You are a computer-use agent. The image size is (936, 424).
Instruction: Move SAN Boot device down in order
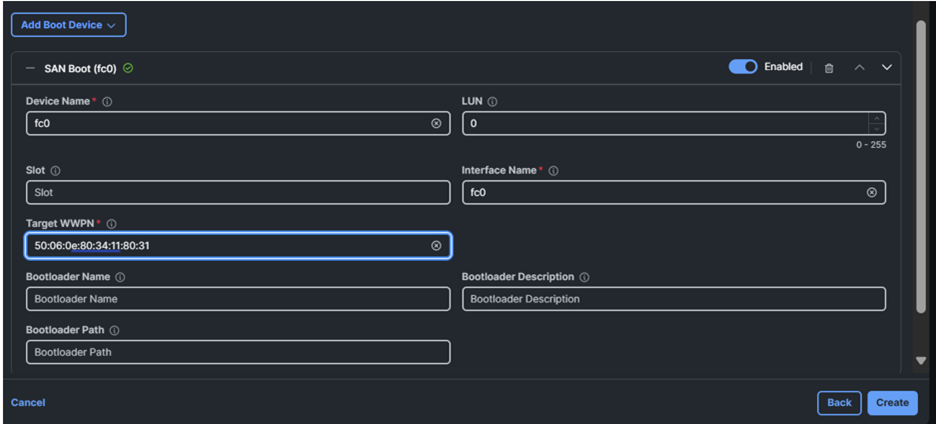pos(886,68)
